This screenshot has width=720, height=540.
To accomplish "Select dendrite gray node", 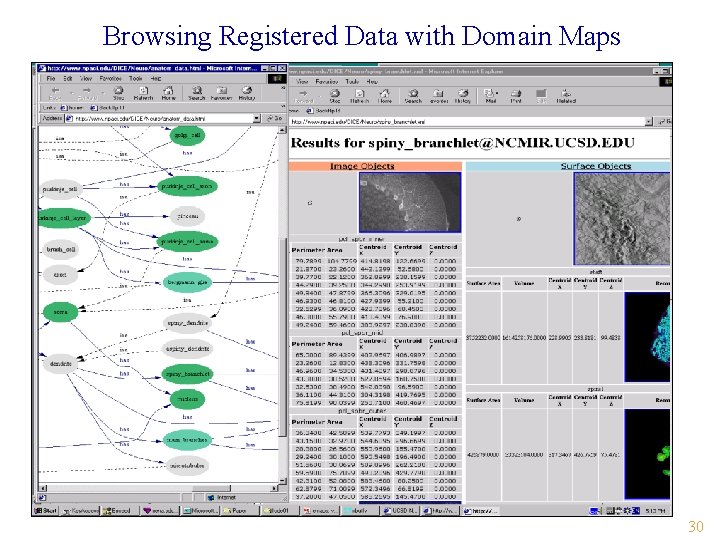I will [60, 364].
